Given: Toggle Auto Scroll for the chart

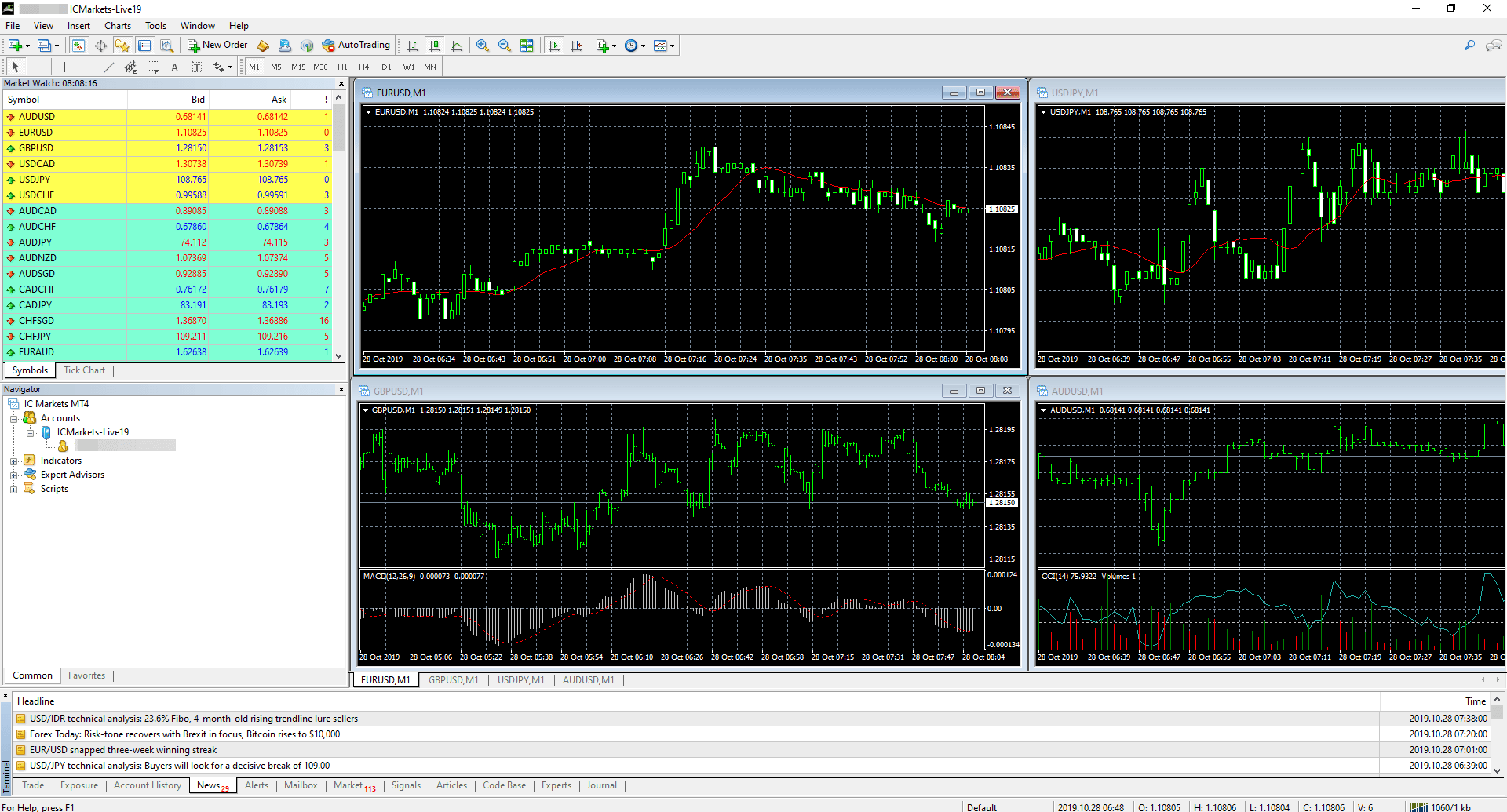Looking at the screenshot, I should coord(554,46).
